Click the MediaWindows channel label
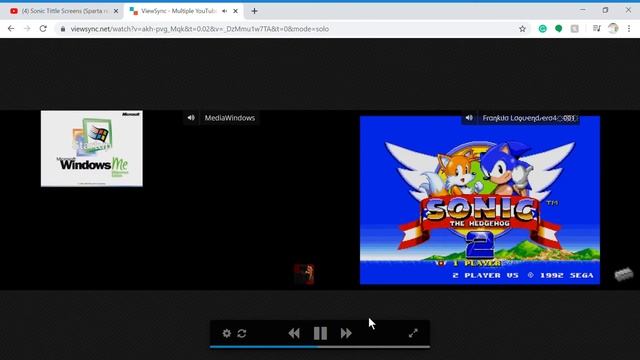640x360 pixels. [x=229, y=118]
